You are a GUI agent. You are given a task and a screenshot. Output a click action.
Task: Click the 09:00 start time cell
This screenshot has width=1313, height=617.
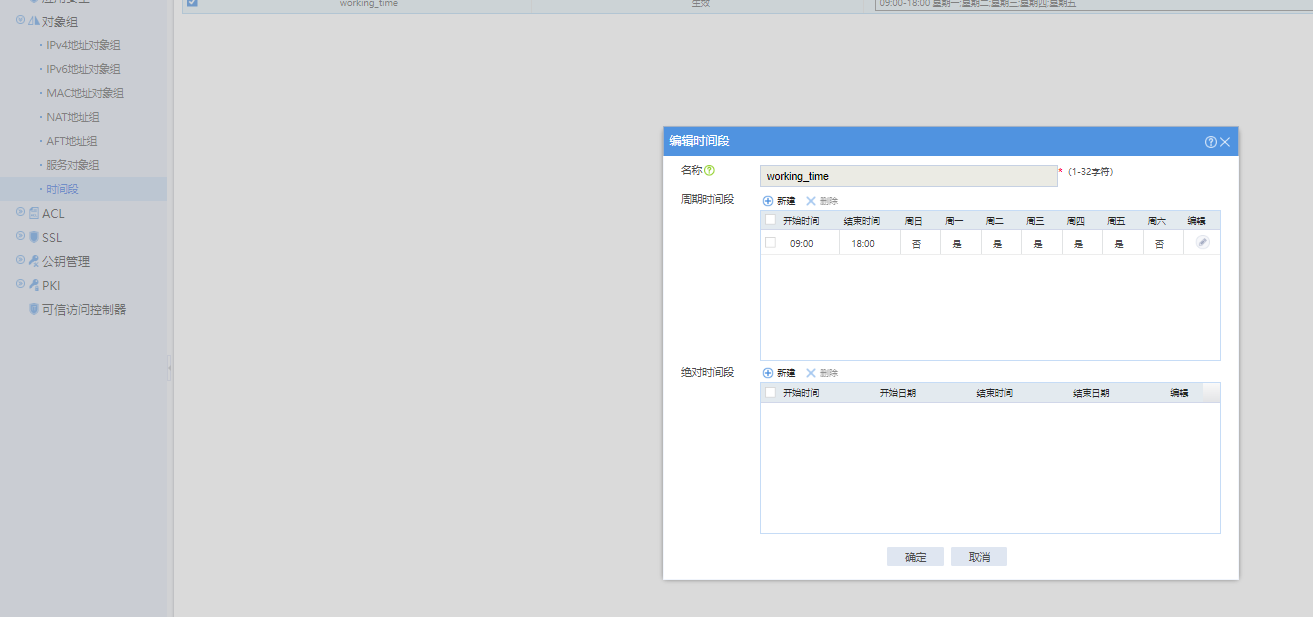801,243
